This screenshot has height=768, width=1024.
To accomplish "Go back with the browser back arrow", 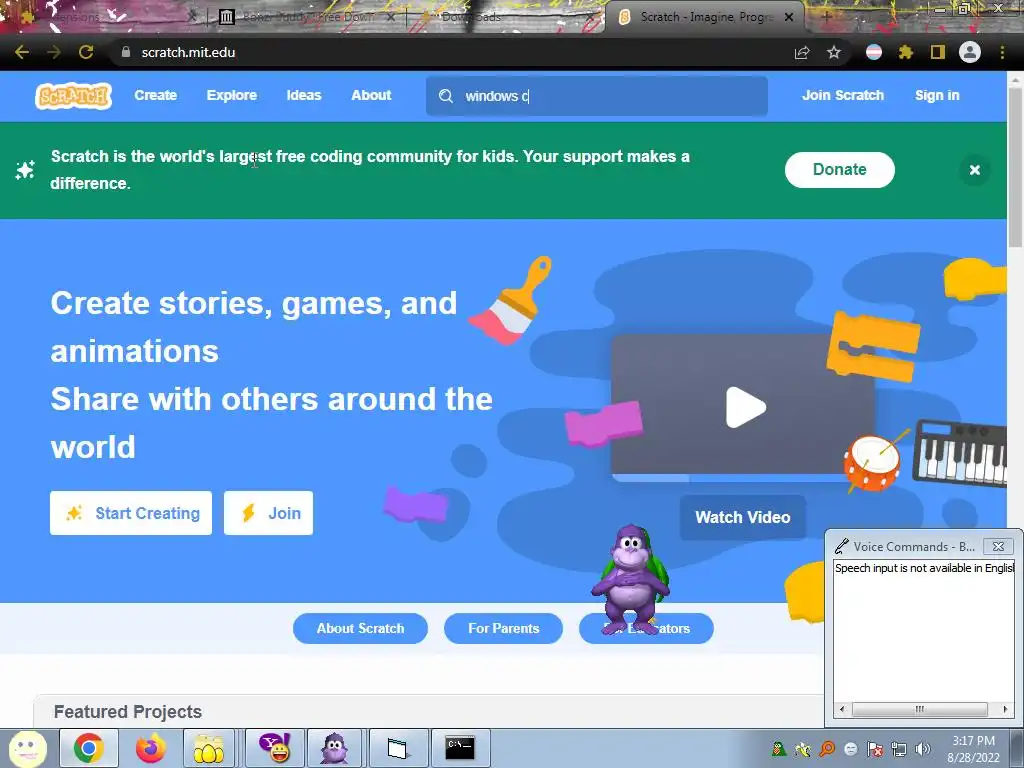I will point(22,52).
